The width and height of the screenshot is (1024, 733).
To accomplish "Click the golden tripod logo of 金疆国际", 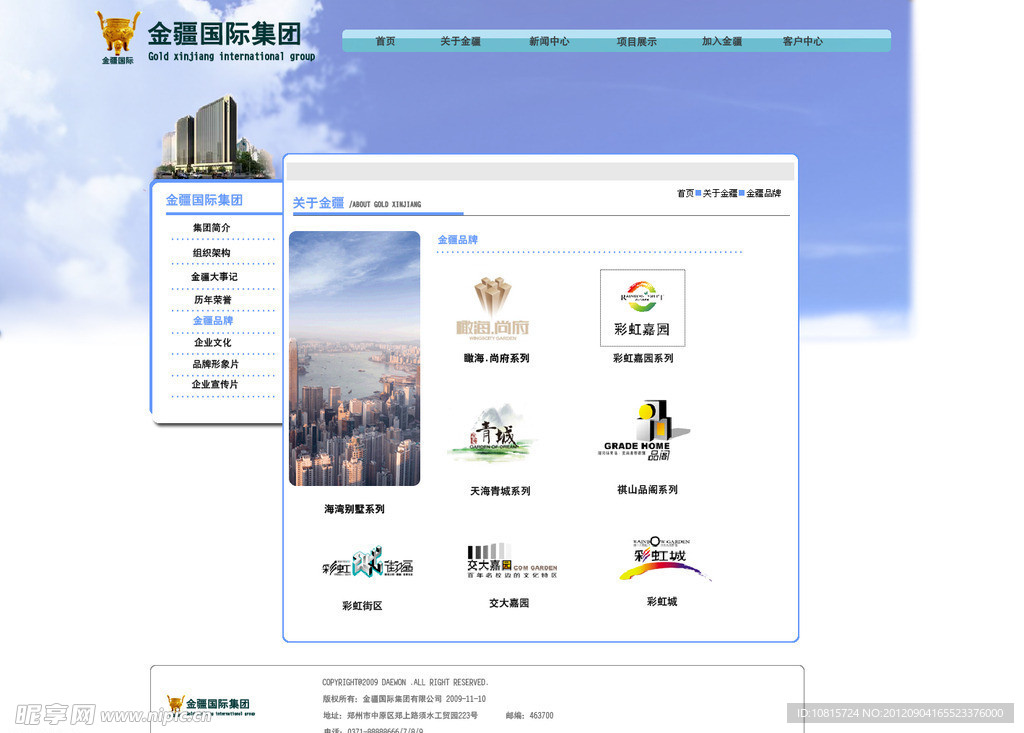I will [118, 37].
